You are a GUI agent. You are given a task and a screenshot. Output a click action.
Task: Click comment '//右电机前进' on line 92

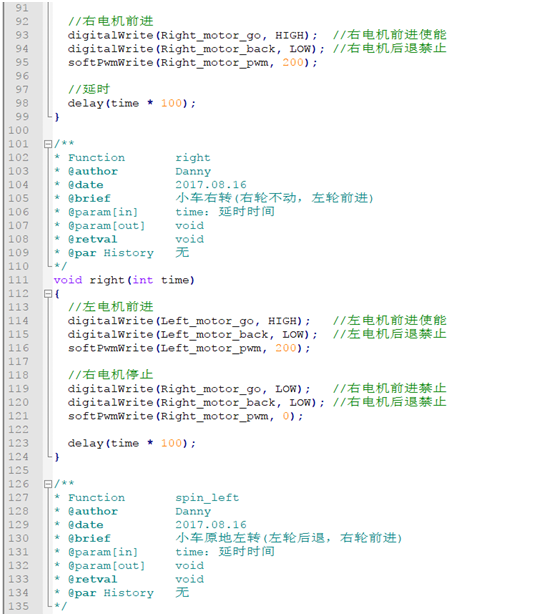[x=110, y=21]
